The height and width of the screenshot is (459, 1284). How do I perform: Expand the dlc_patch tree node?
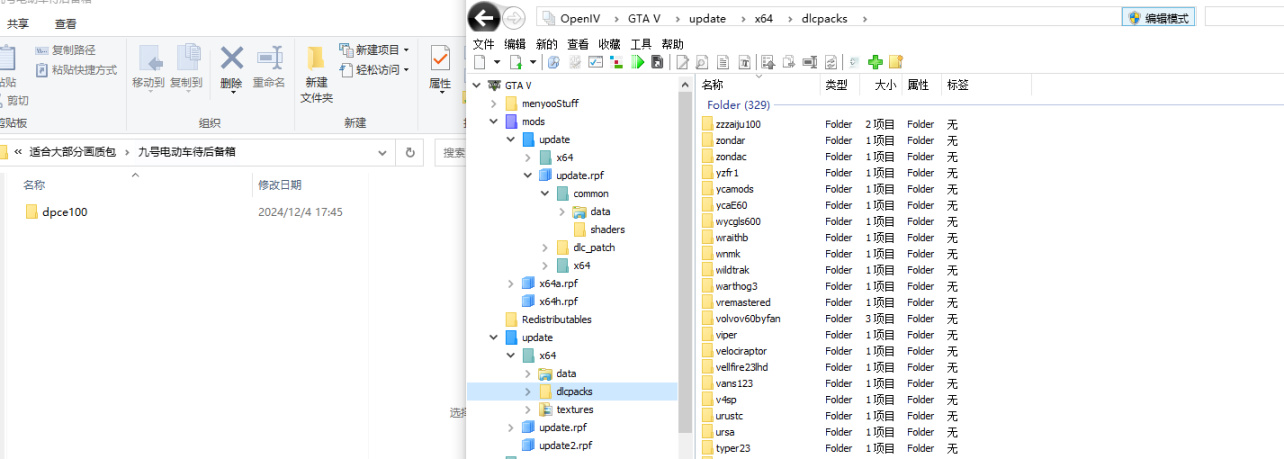(545, 247)
